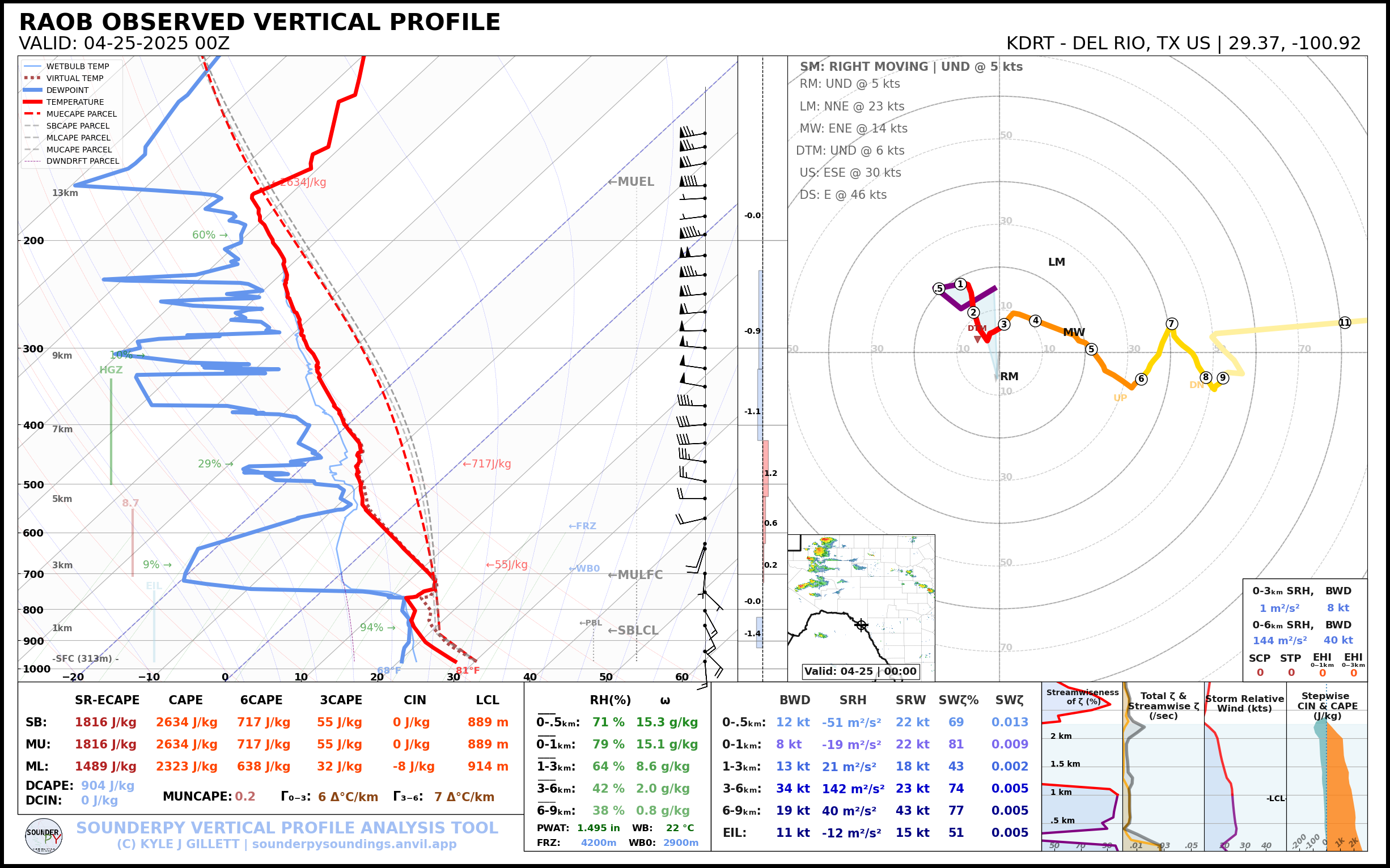Click the RAOB OBSERVED VERTICAL PROFILE title
The width and height of the screenshot is (1390, 868).
tap(260, 22)
